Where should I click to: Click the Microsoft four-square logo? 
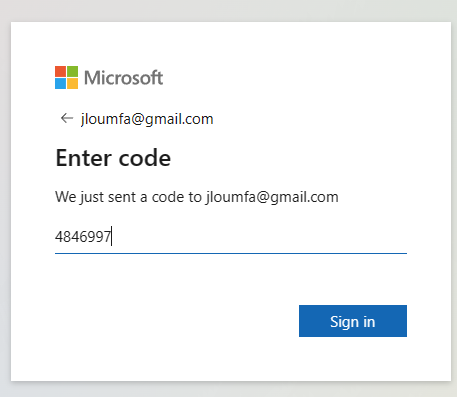66,77
